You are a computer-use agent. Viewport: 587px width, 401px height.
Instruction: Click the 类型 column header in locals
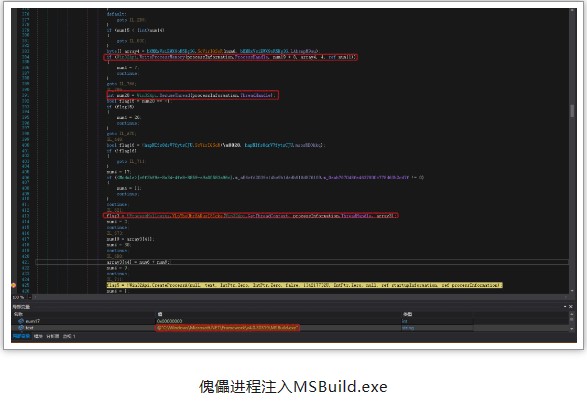point(407,314)
